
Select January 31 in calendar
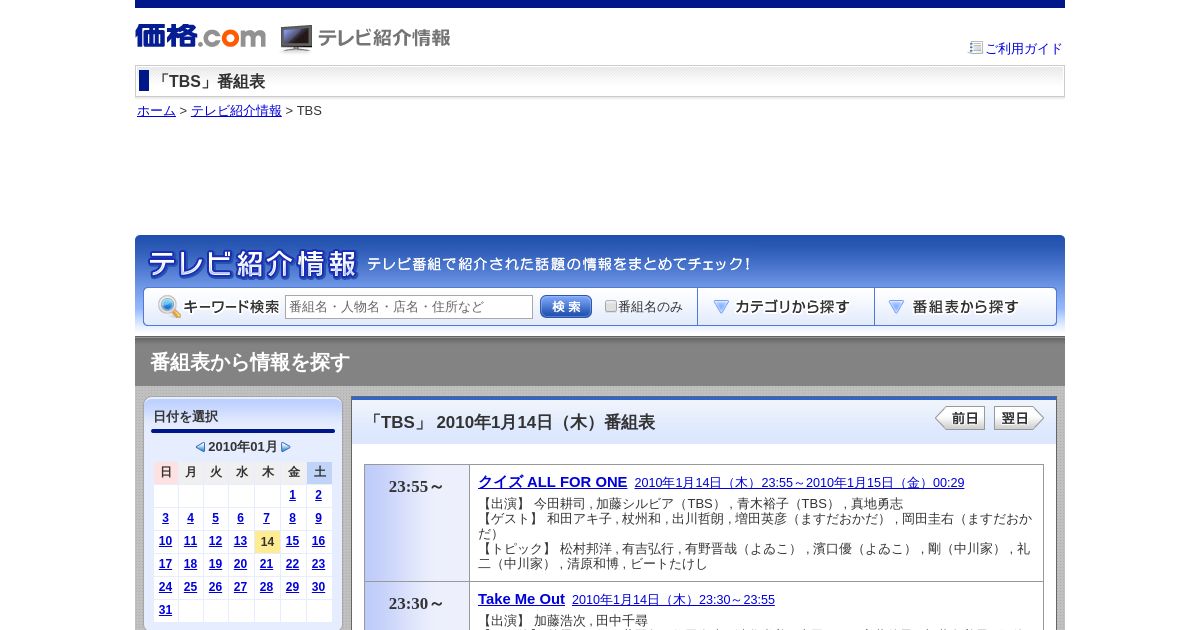click(165, 610)
